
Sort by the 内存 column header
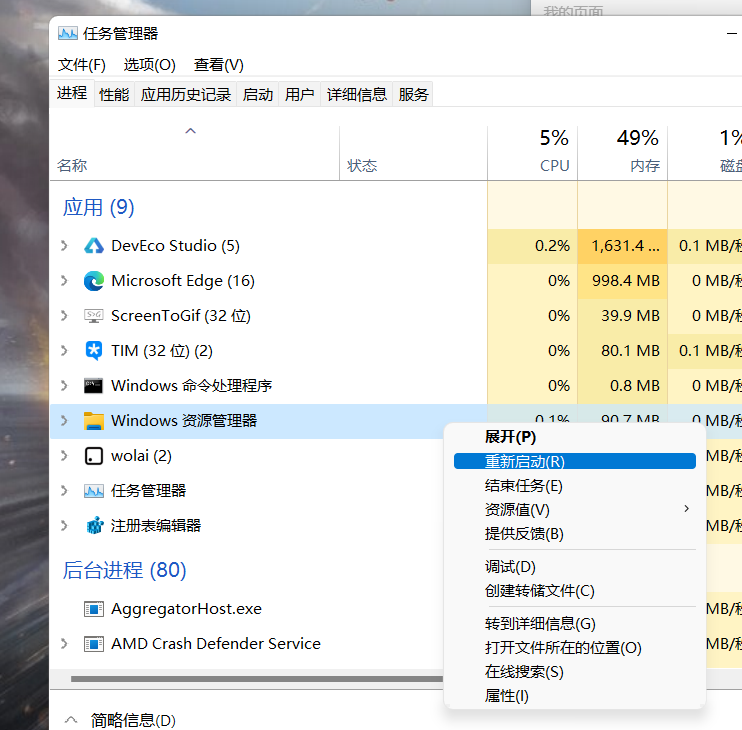pyautogui.click(x=622, y=153)
